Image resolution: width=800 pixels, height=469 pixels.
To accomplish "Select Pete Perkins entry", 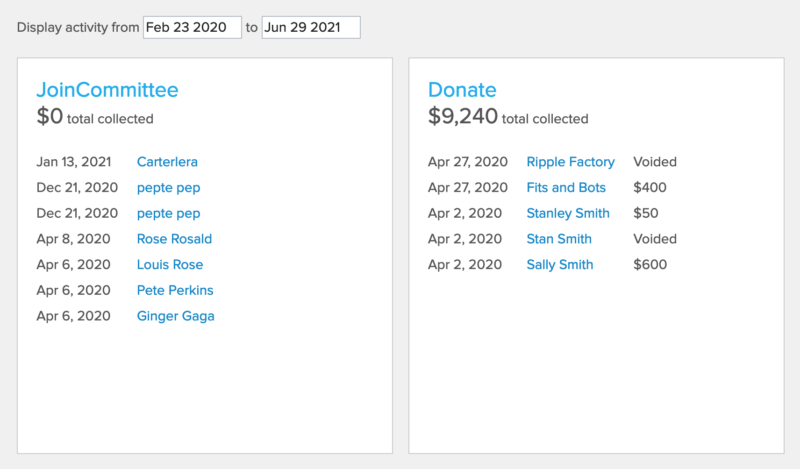I will coord(175,291).
